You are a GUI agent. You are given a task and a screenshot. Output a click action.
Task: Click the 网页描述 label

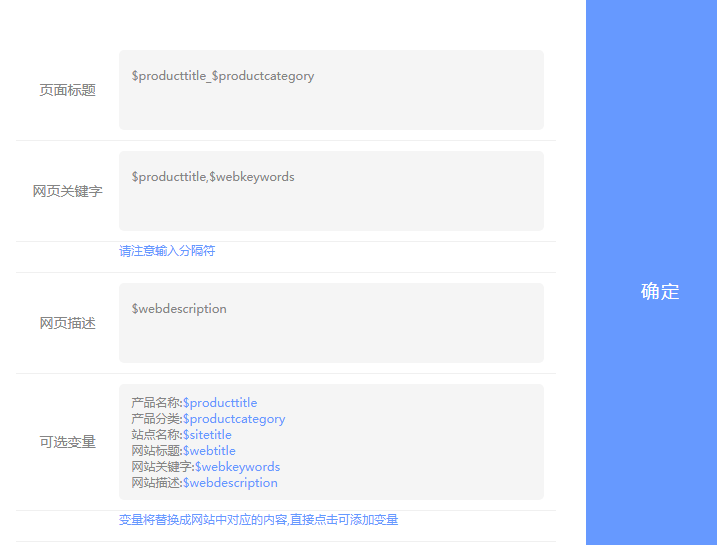coord(68,323)
